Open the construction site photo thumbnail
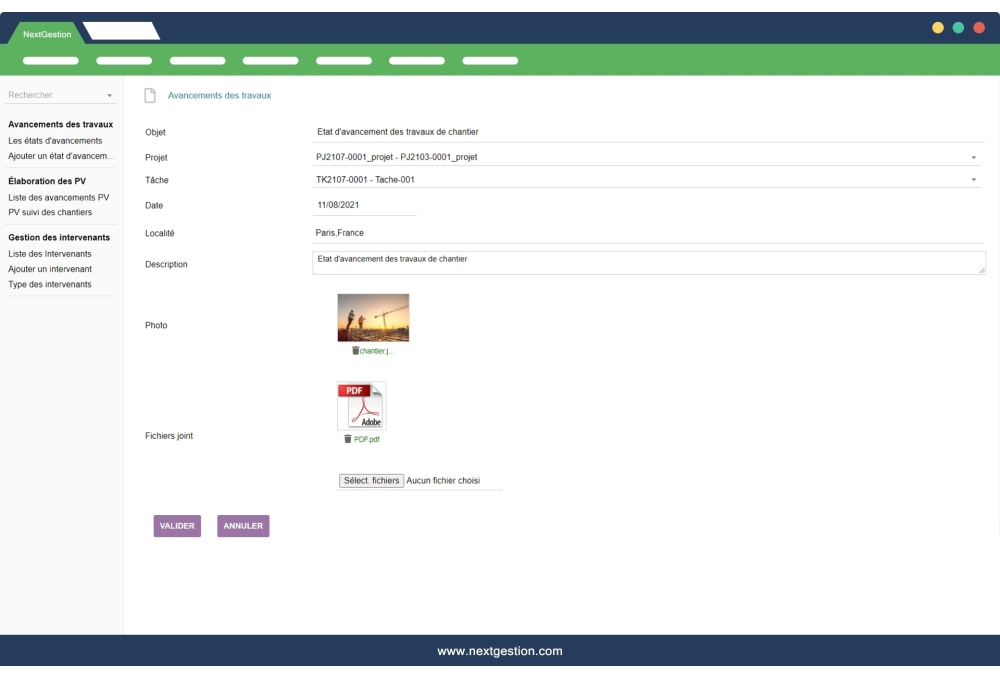This screenshot has height=679, width=1000. [373, 318]
